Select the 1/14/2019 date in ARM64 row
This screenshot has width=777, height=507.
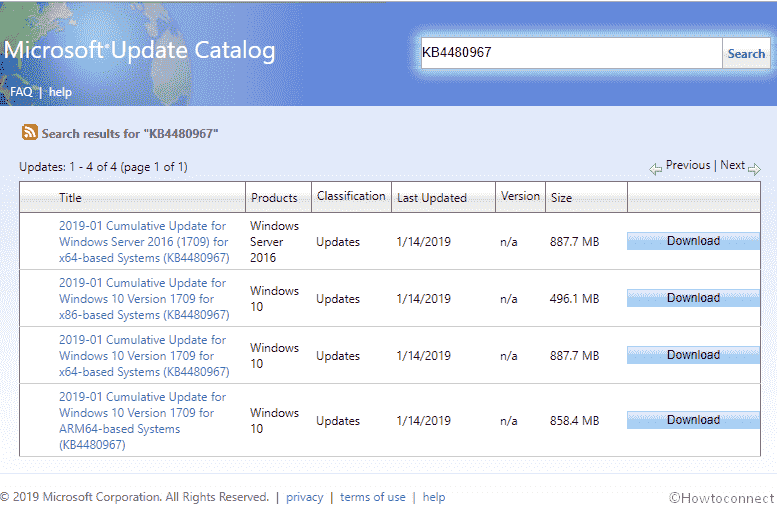(x=424, y=421)
